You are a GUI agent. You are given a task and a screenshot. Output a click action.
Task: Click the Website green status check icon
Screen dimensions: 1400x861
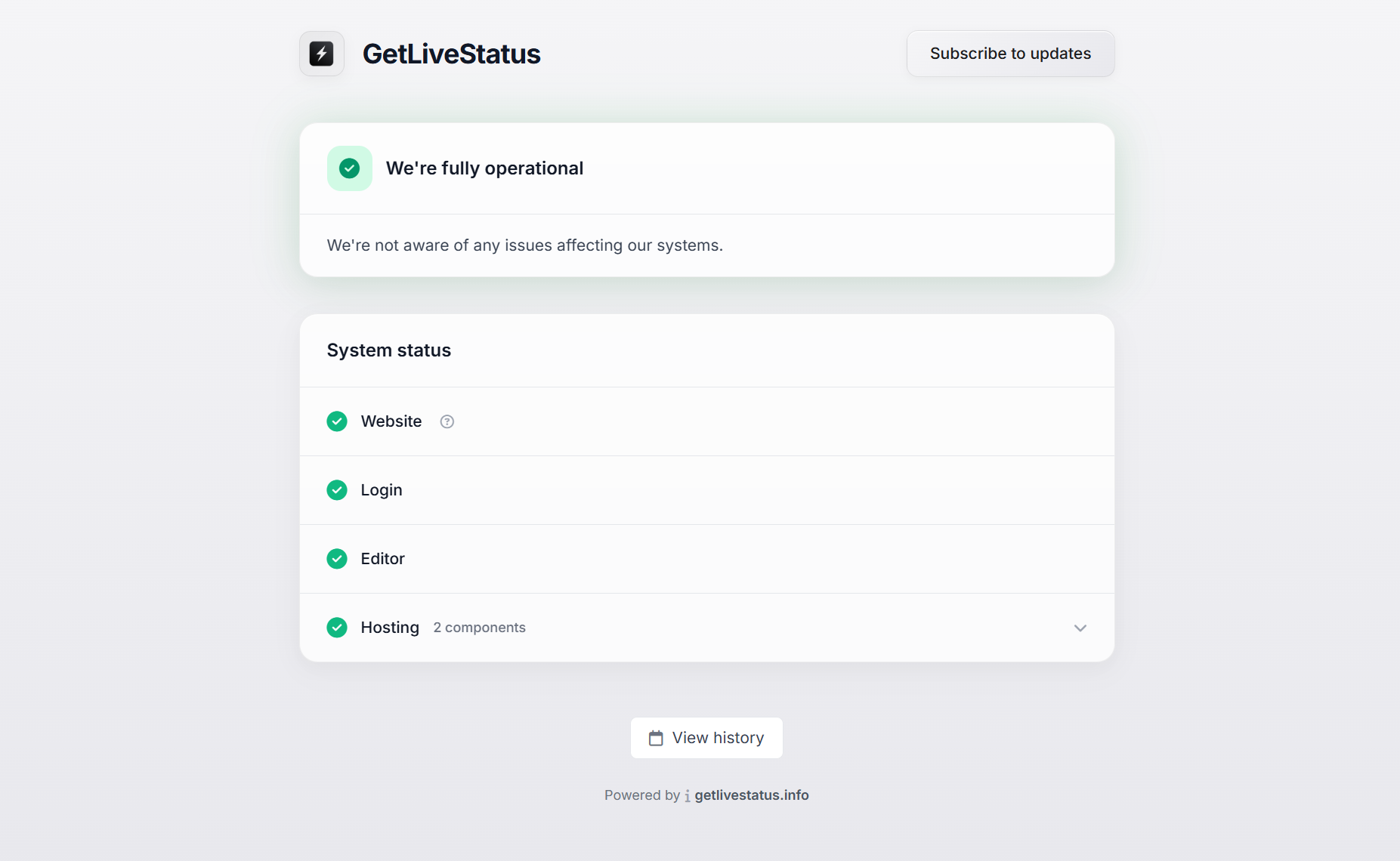click(337, 421)
